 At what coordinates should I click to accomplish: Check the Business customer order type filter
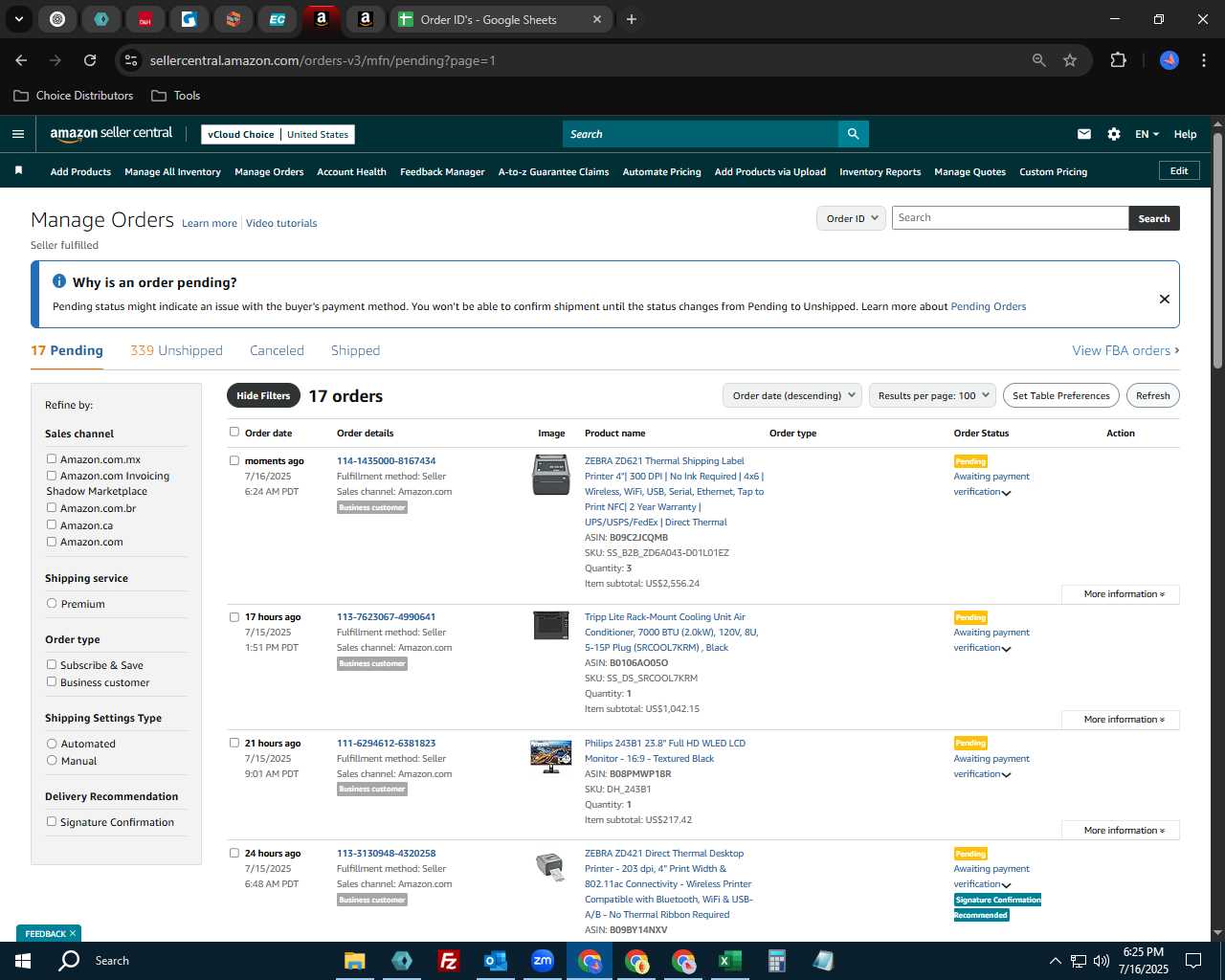click(52, 681)
